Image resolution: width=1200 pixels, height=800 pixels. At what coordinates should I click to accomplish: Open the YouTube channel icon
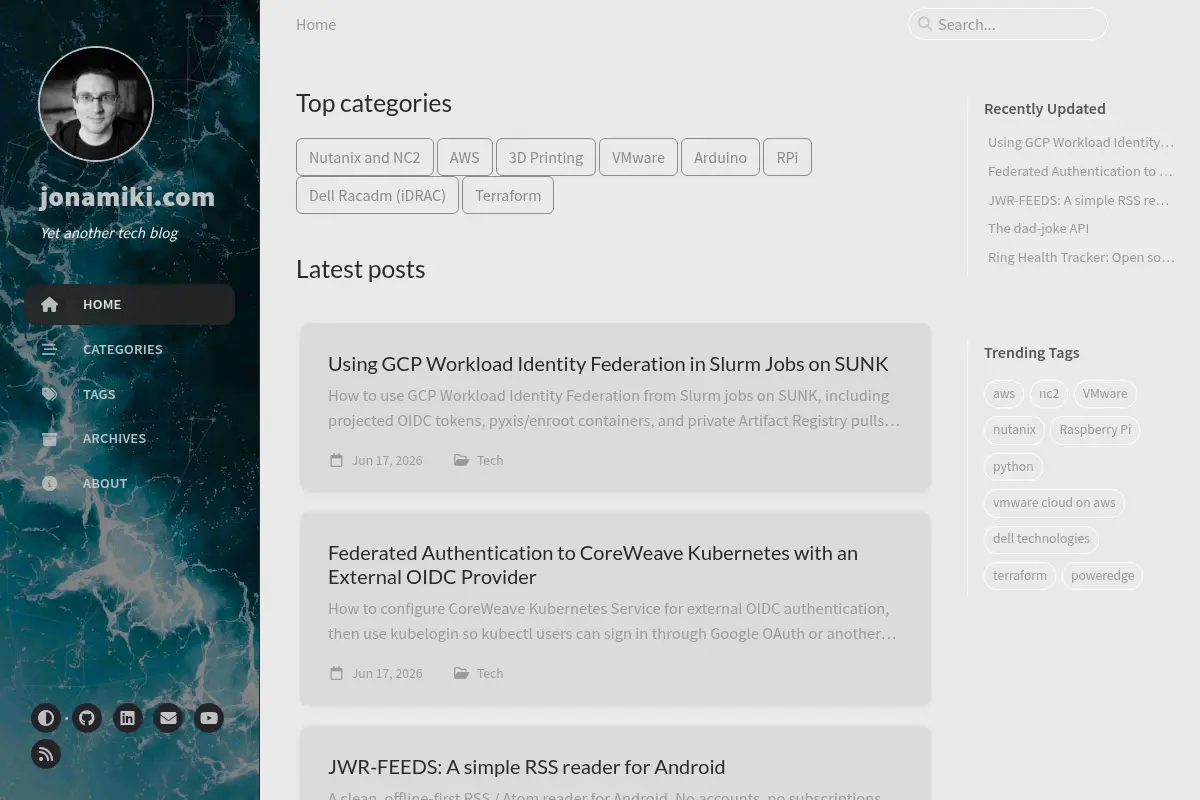[209, 718]
